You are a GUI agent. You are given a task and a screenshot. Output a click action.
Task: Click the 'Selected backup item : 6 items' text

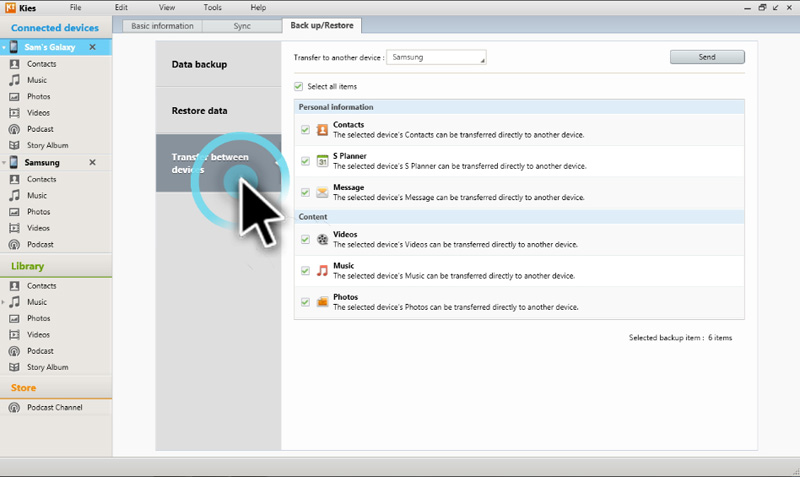click(680, 338)
